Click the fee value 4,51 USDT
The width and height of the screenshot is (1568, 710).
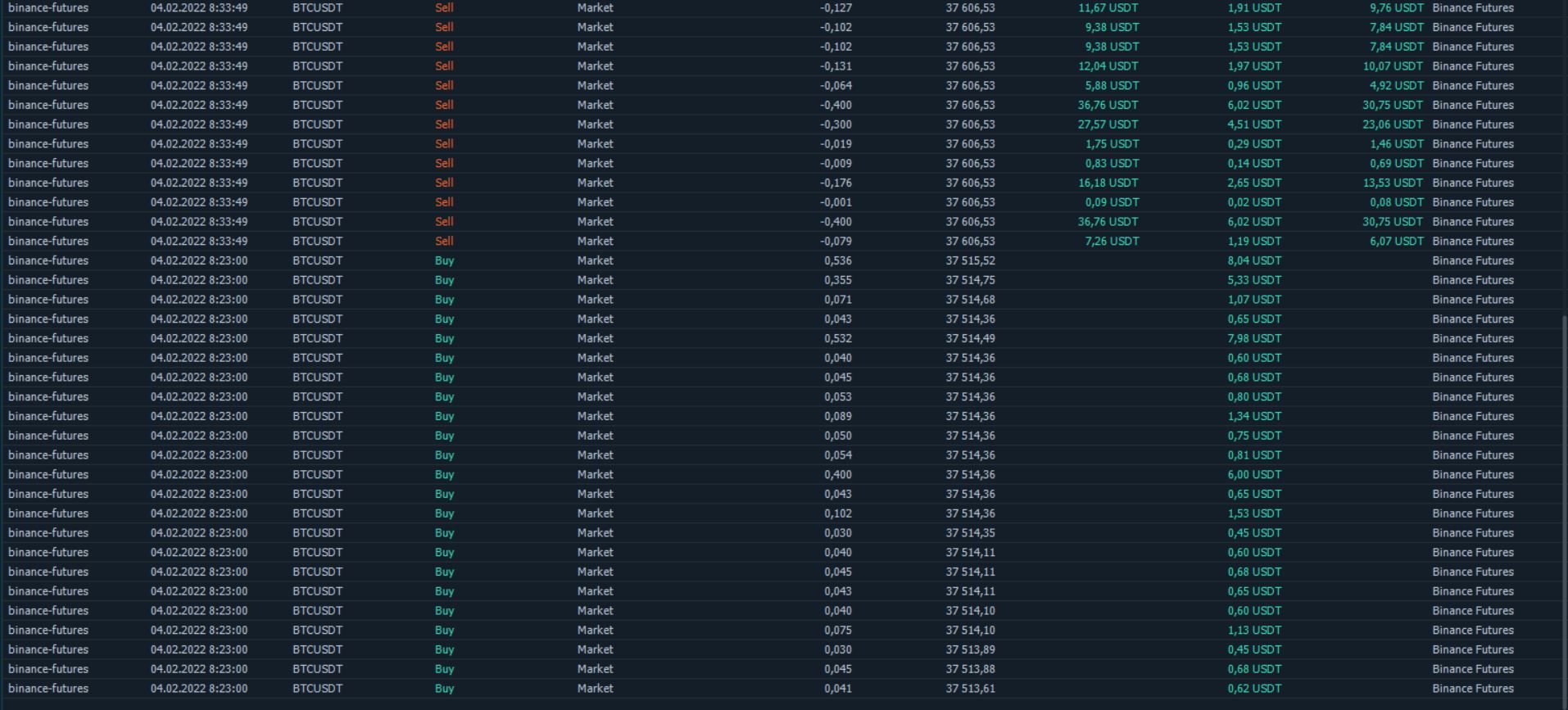point(1254,124)
